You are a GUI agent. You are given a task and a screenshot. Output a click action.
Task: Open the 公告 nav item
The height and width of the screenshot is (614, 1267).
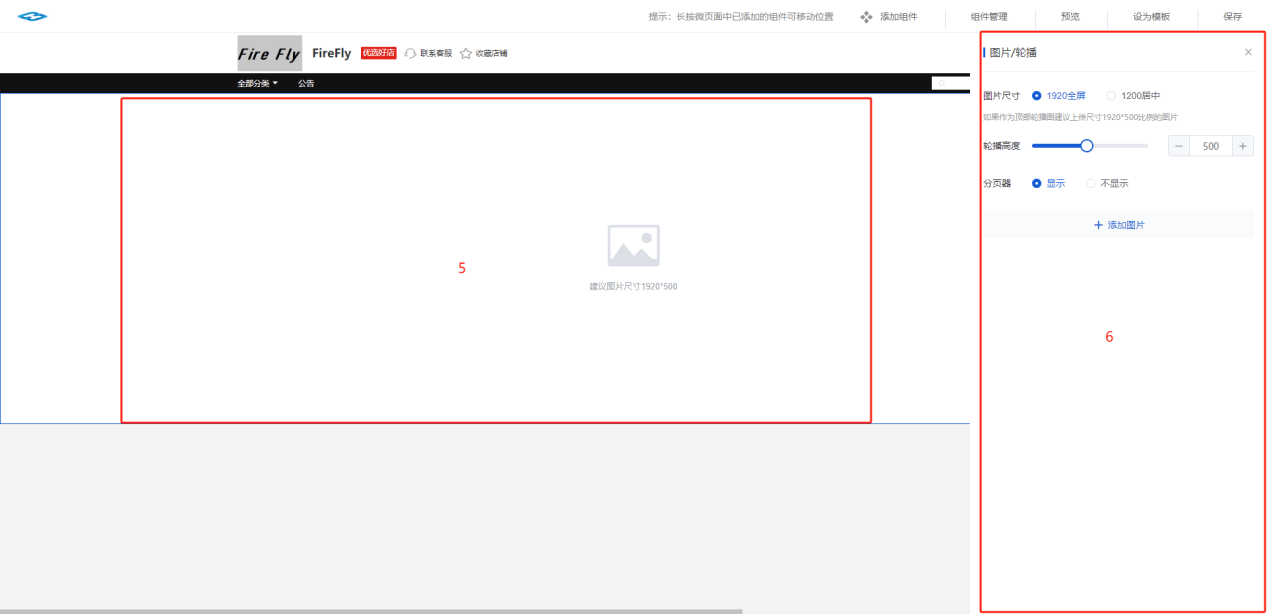pyautogui.click(x=306, y=83)
